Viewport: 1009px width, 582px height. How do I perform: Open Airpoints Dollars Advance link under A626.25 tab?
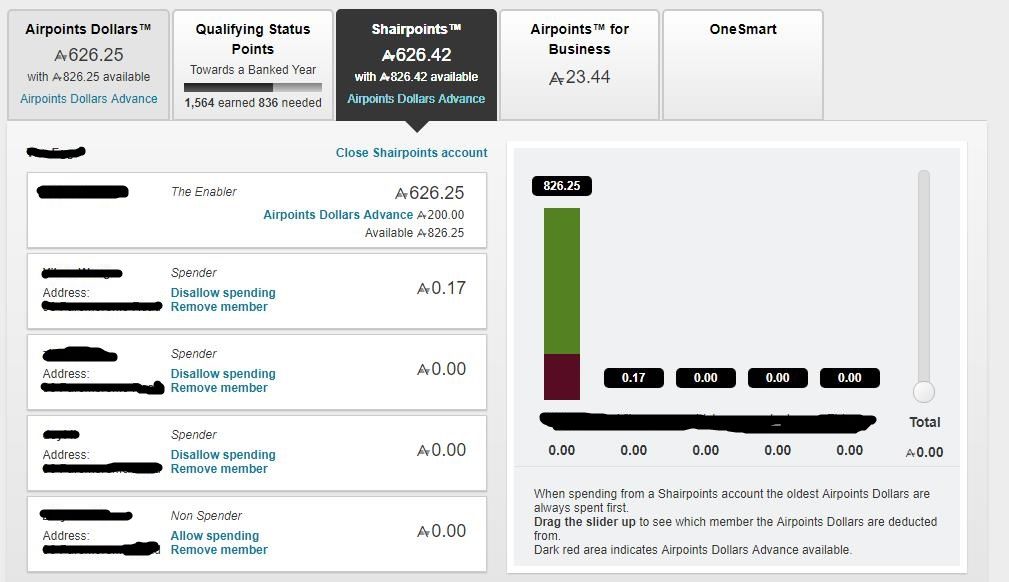(89, 99)
